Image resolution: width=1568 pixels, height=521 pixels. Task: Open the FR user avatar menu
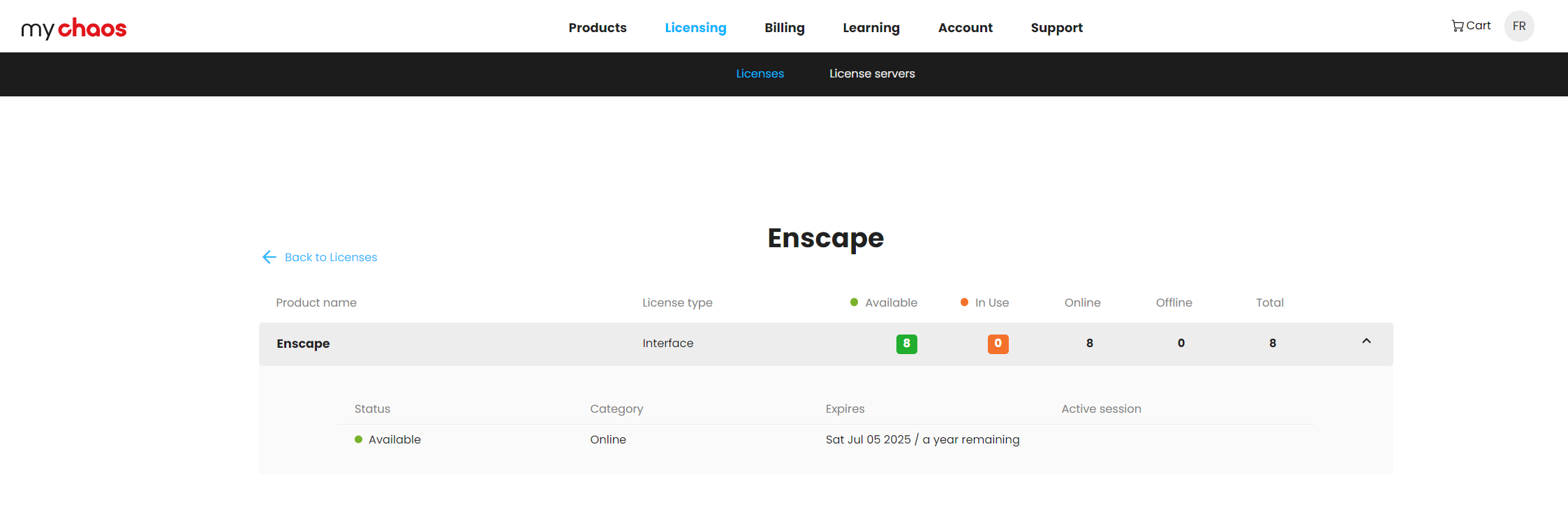[1519, 27]
